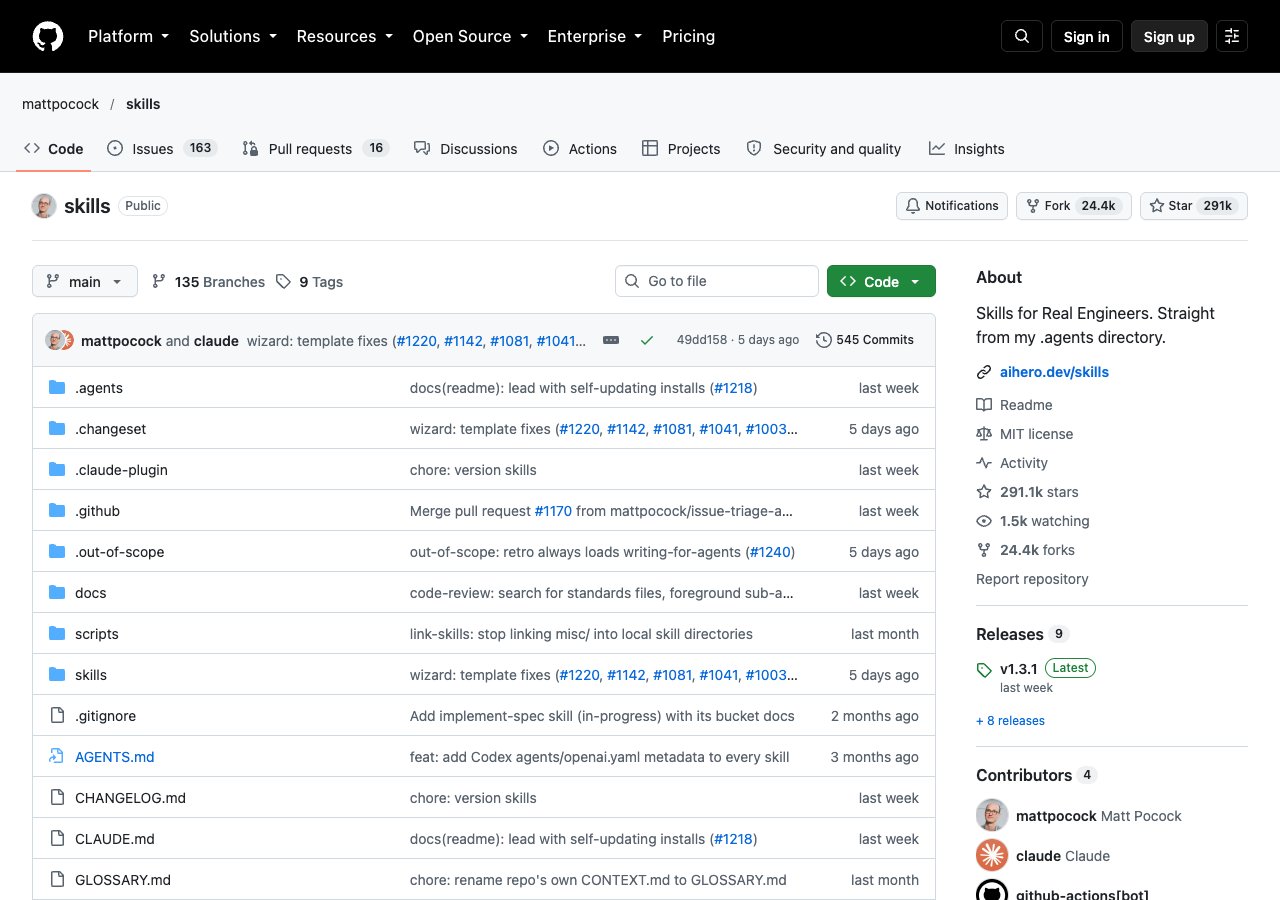This screenshot has width=1280, height=900.
Task: View the 545 Commits history link
Action: [865, 340]
